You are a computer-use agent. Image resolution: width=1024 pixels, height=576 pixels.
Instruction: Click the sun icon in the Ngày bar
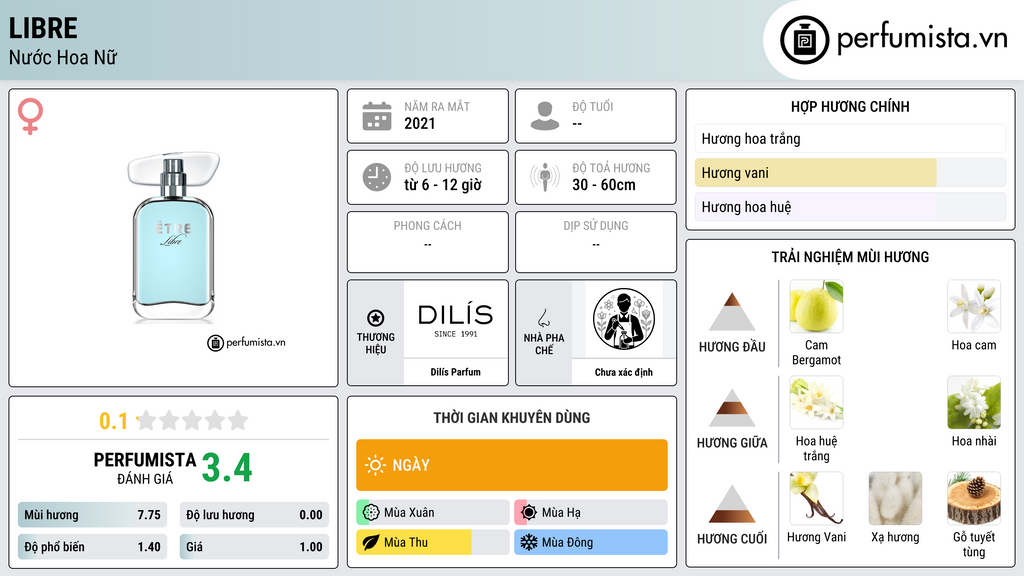click(x=375, y=465)
